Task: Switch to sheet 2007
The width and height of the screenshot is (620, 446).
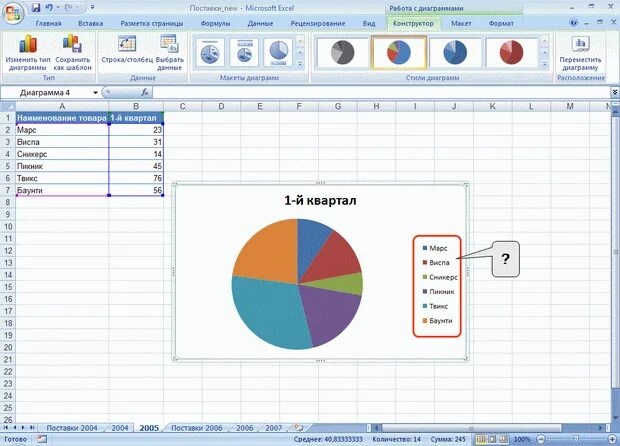Action: point(274,428)
